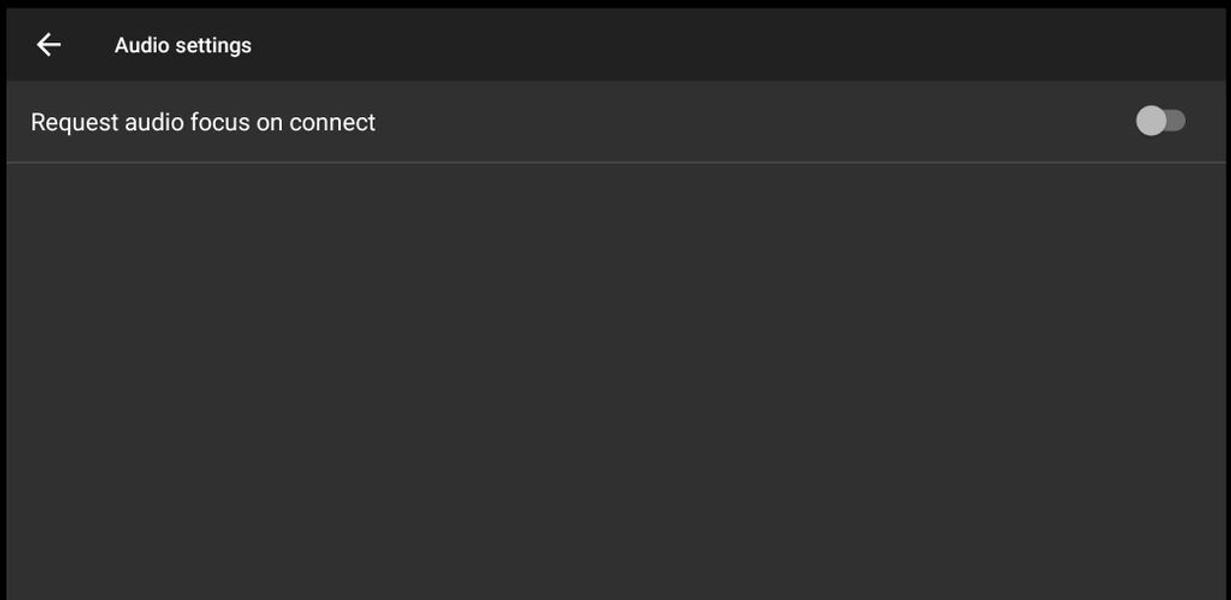Turn on the Request audio focus toggle
This screenshot has height=600, width=1231.
click(x=1160, y=121)
